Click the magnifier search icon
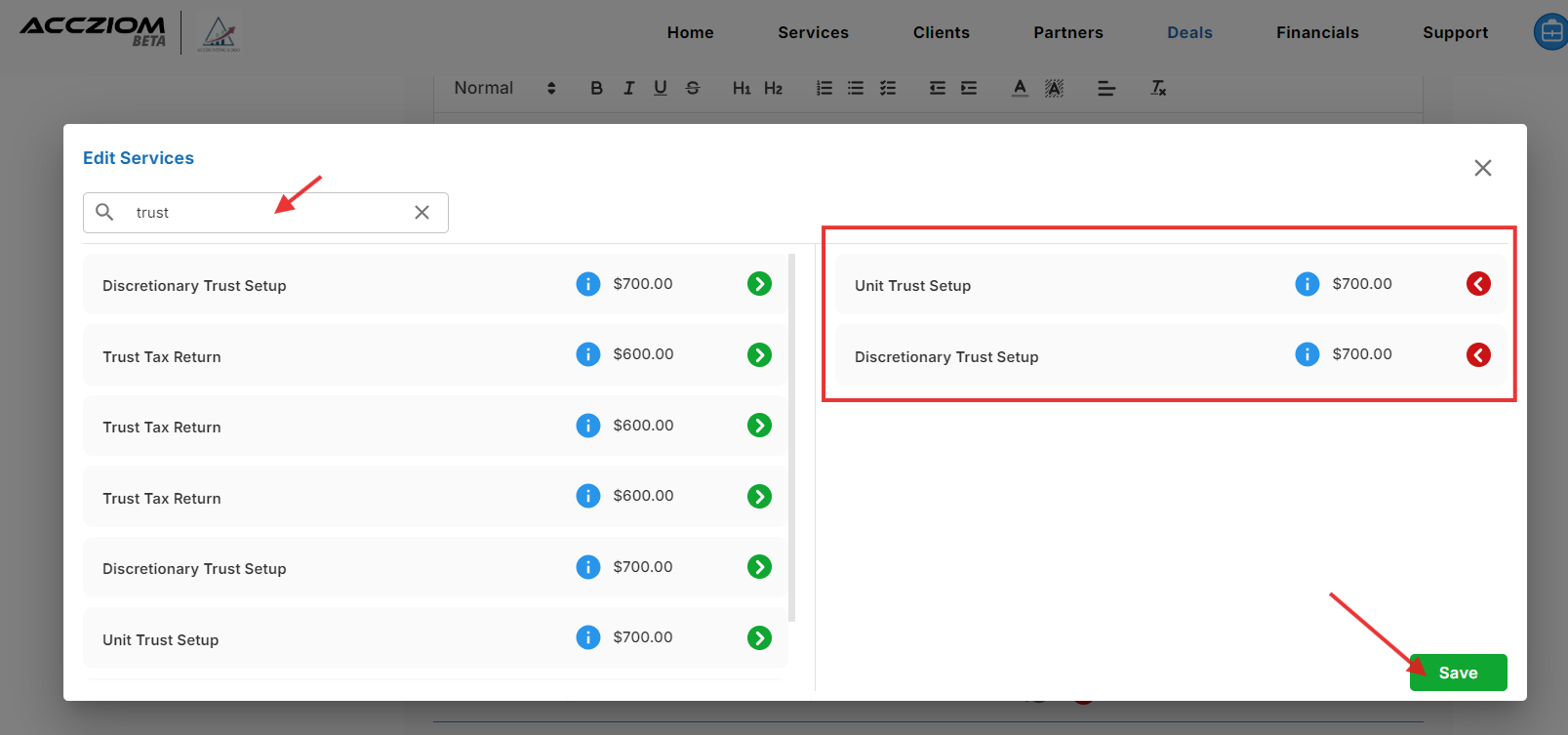1568x735 pixels. point(104,212)
